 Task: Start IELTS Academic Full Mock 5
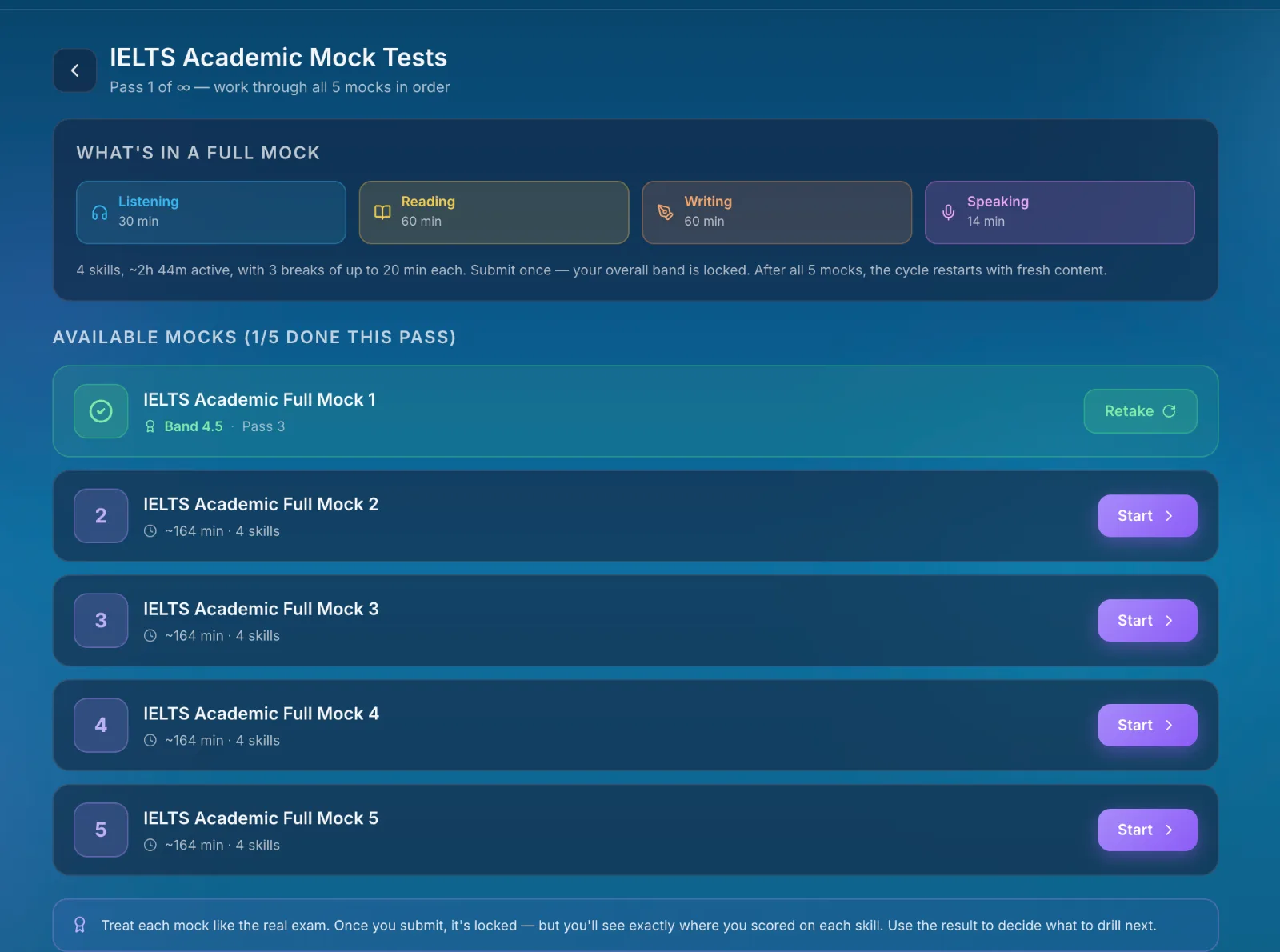(x=1147, y=830)
